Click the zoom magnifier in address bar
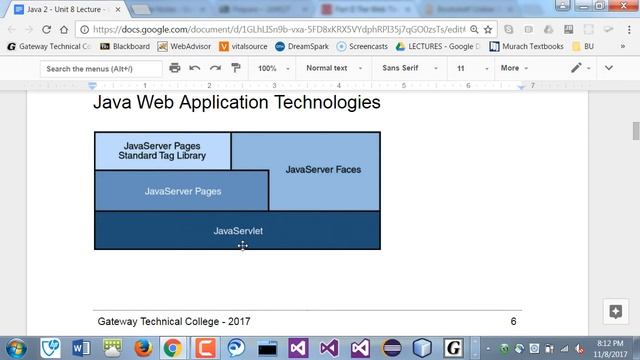Viewport: 640px width, 360px height. (x=474, y=29)
